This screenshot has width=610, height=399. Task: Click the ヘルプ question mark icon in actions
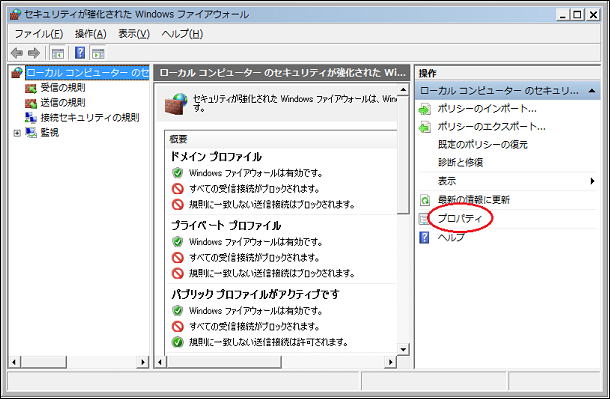424,237
